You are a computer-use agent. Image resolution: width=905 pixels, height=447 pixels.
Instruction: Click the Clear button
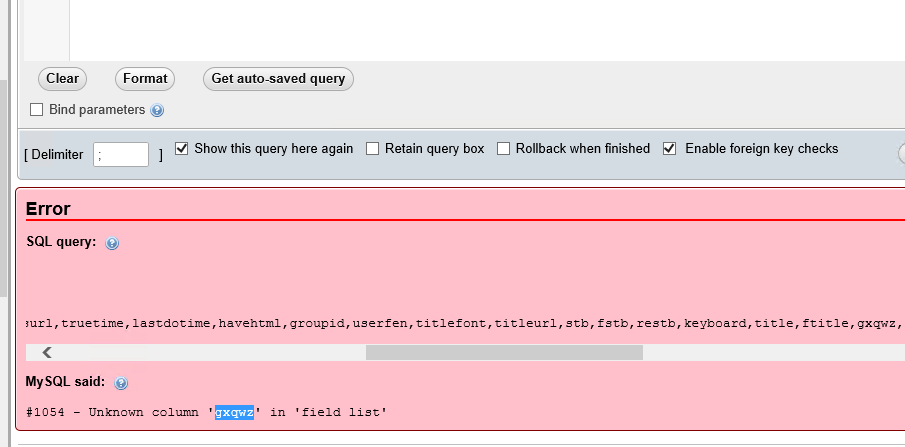(62, 79)
